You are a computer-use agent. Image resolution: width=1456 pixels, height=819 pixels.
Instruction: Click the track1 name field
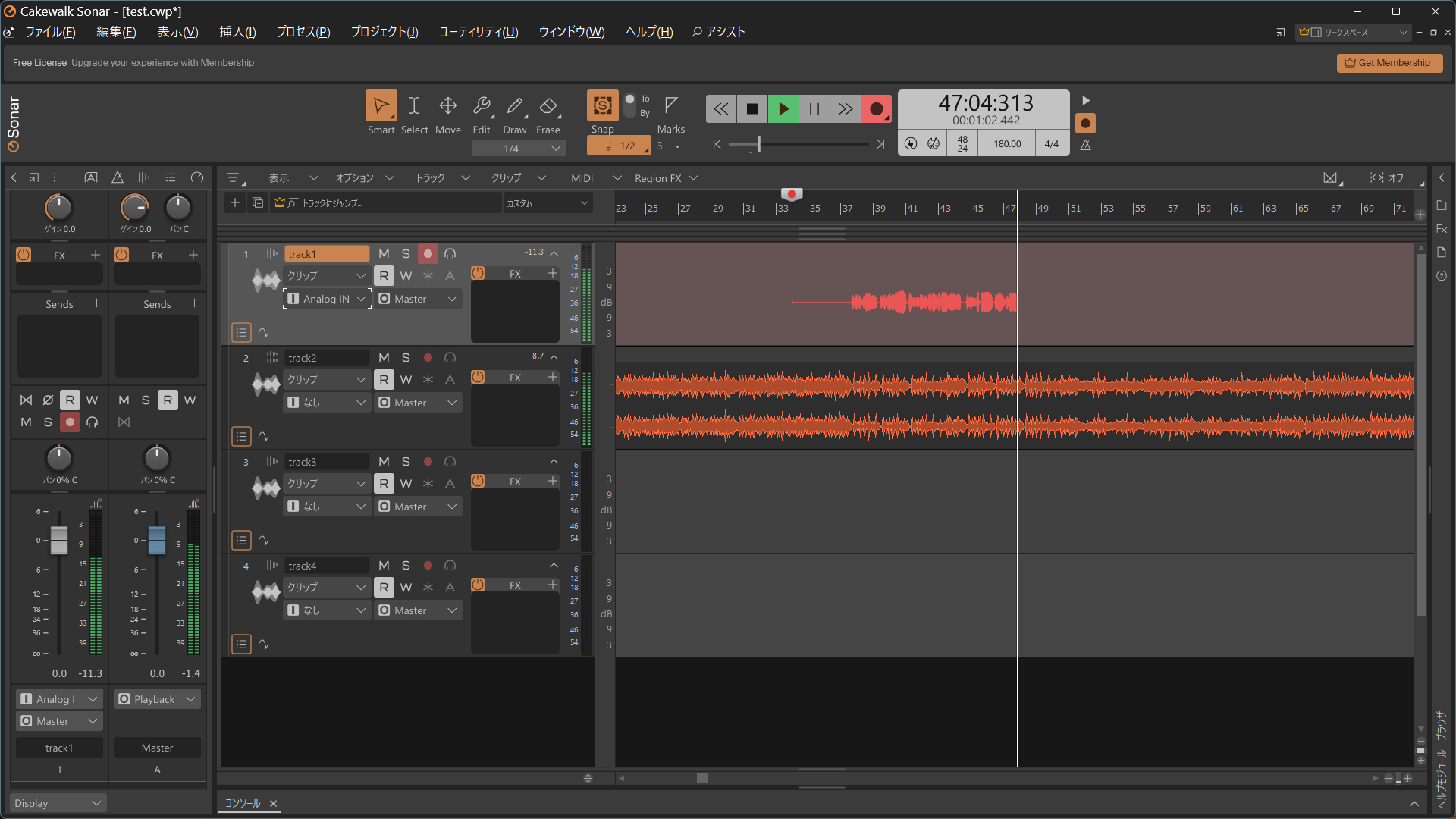(x=327, y=254)
